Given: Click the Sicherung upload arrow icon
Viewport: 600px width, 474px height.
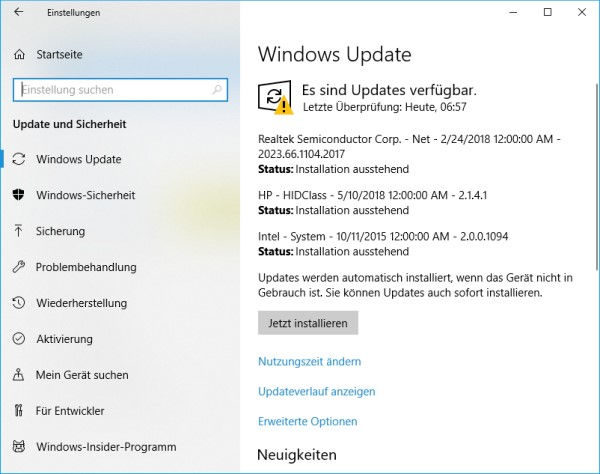Looking at the screenshot, I should (x=18, y=231).
